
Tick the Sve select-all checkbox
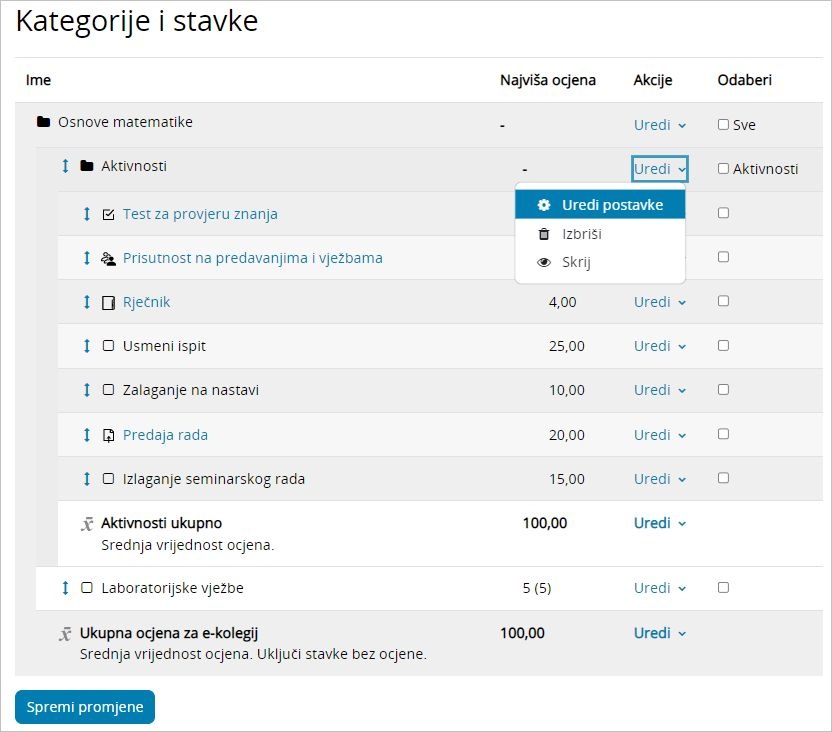pos(723,125)
